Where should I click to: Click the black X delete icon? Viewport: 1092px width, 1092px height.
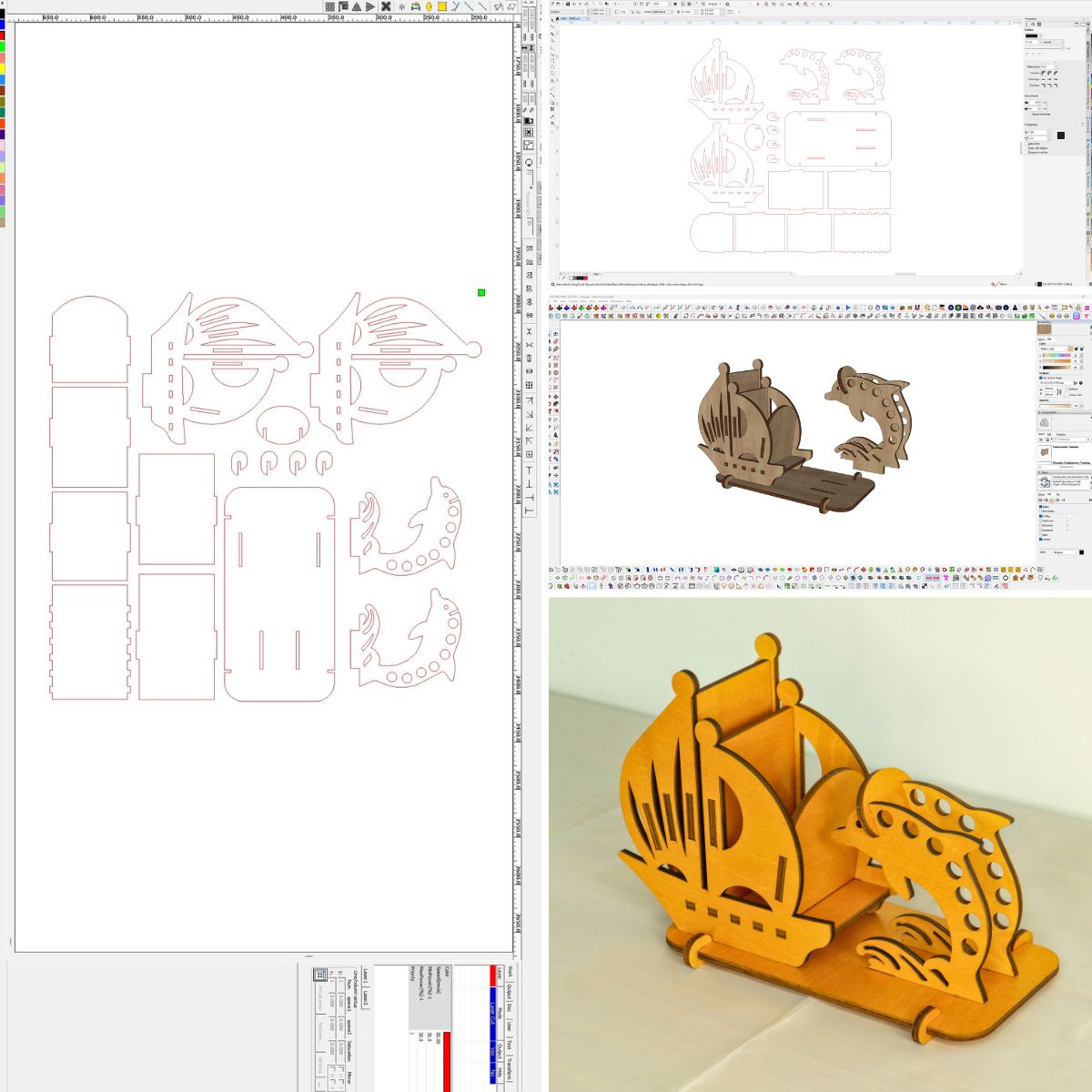386,6
